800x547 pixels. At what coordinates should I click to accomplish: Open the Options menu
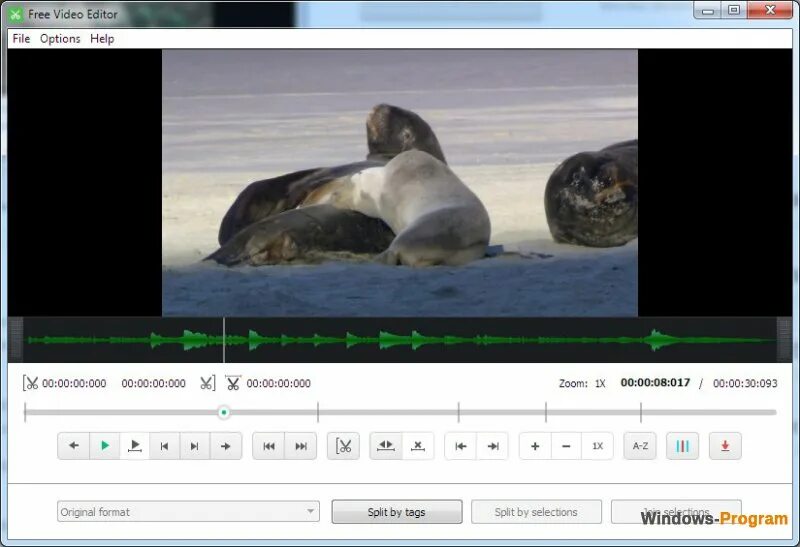tap(60, 39)
